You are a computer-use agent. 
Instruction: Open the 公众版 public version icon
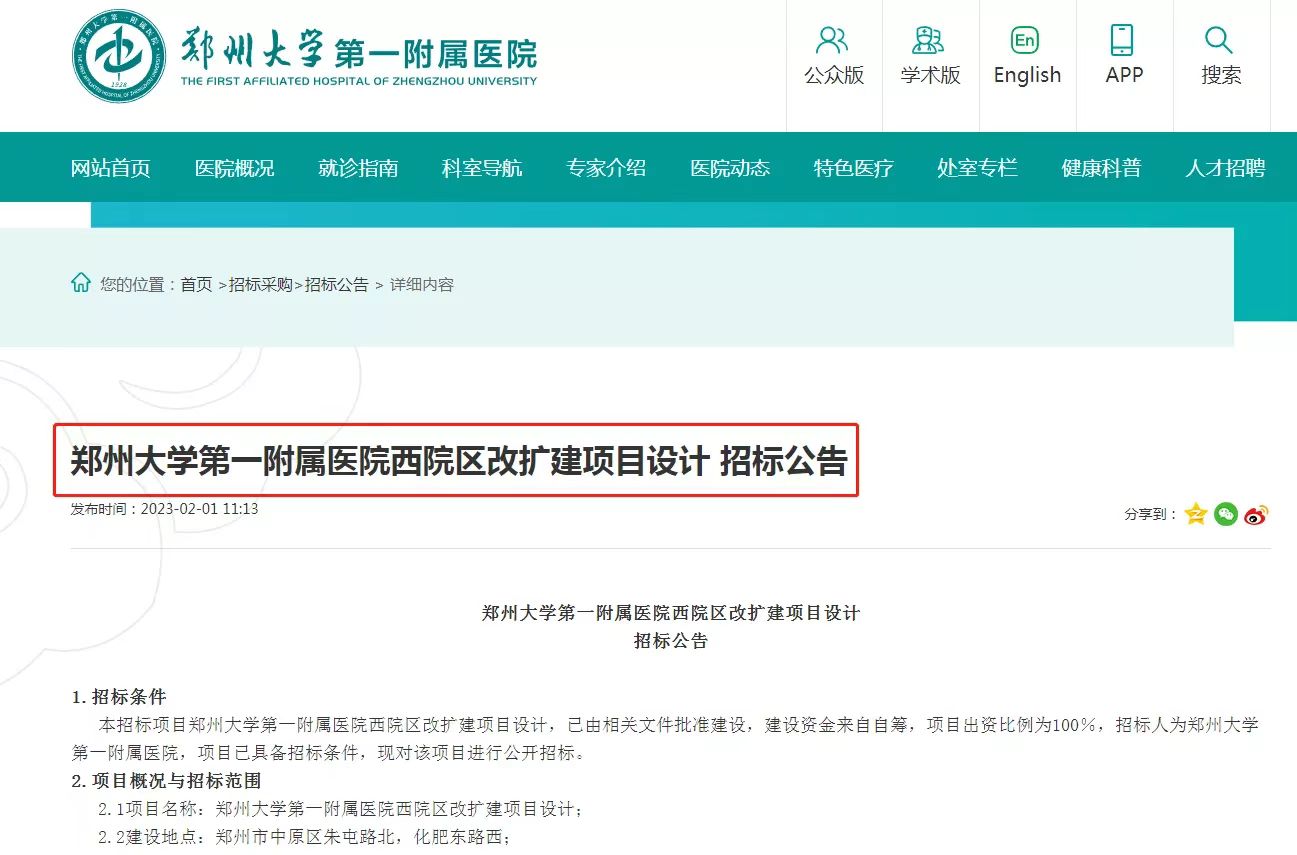tap(833, 42)
